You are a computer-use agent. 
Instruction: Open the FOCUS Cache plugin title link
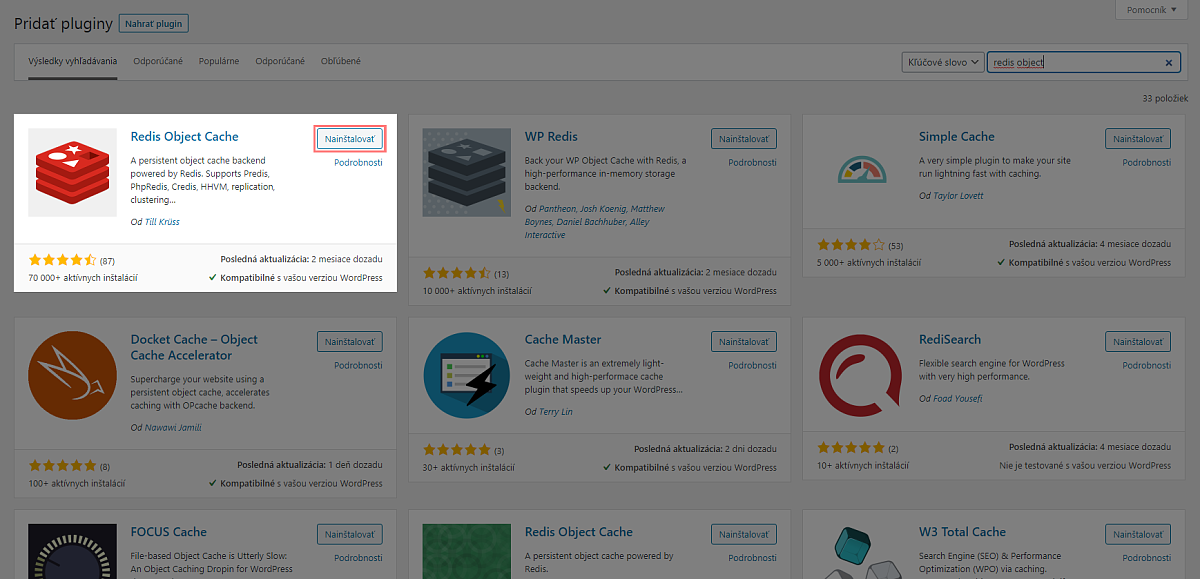[169, 532]
